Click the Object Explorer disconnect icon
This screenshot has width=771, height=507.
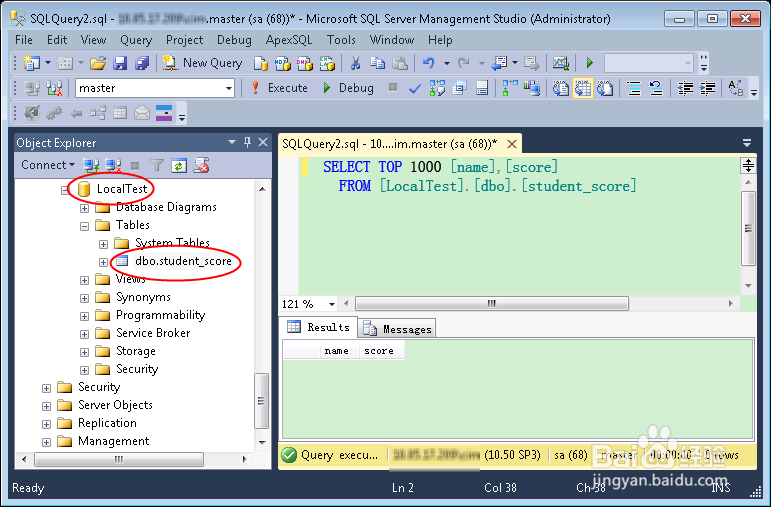114,165
